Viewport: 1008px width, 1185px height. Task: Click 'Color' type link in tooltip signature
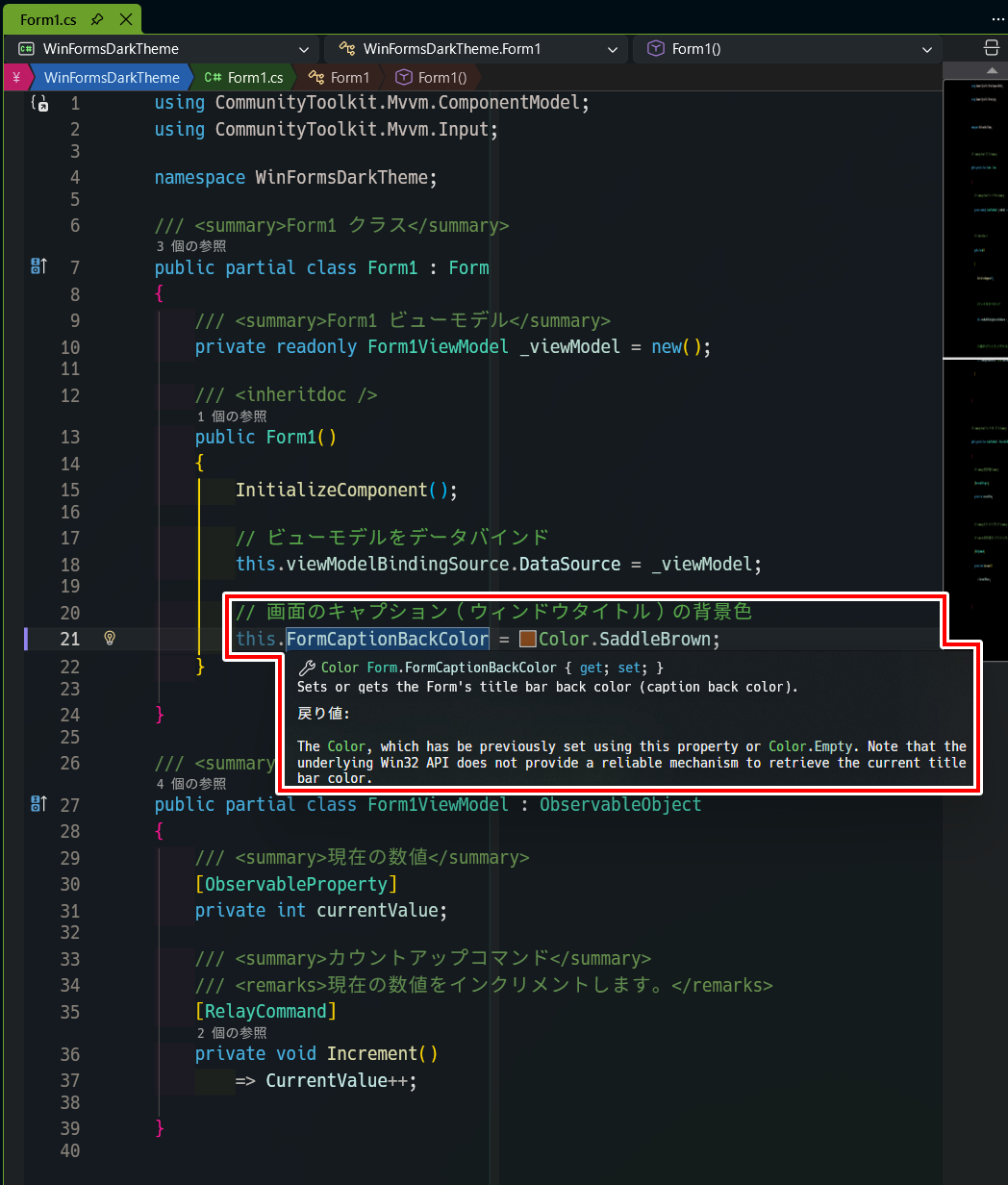tap(340, 668)
